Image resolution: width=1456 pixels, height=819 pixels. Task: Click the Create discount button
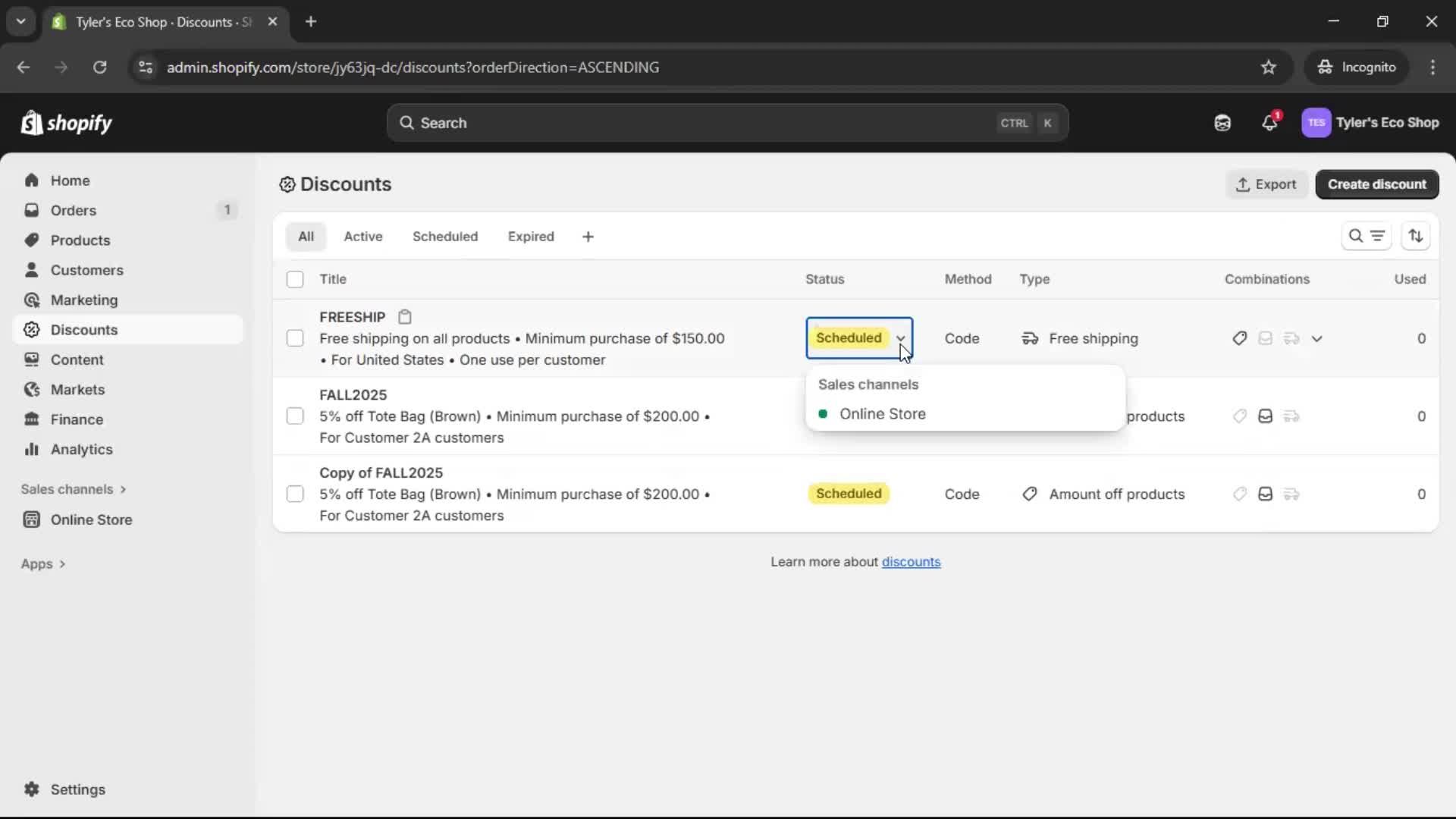1377,184
